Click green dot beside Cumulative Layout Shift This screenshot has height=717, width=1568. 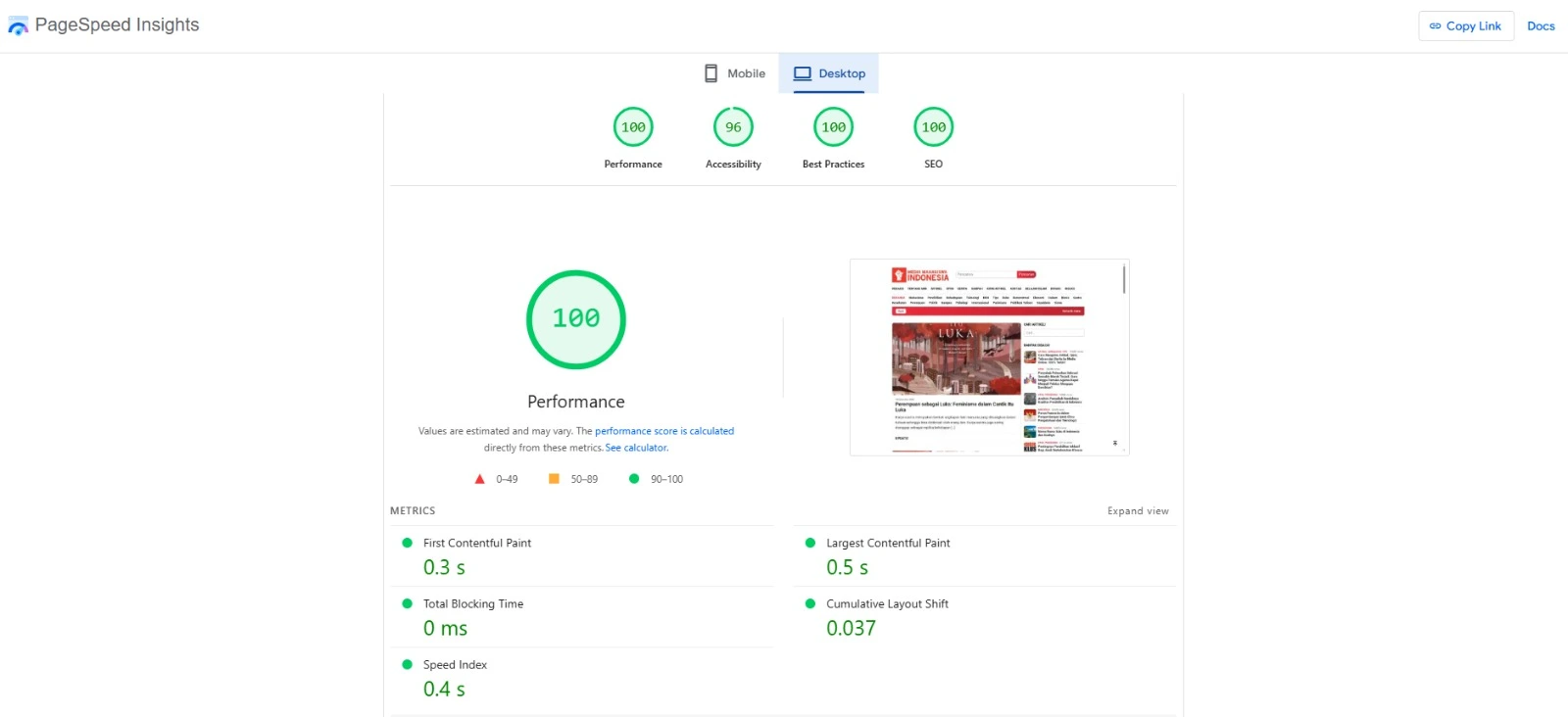810,603
